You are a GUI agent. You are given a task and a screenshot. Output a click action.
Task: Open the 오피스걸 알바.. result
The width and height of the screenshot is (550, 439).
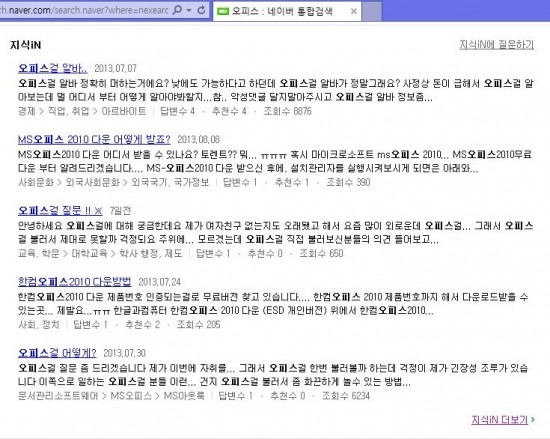(x=53, y=68)
